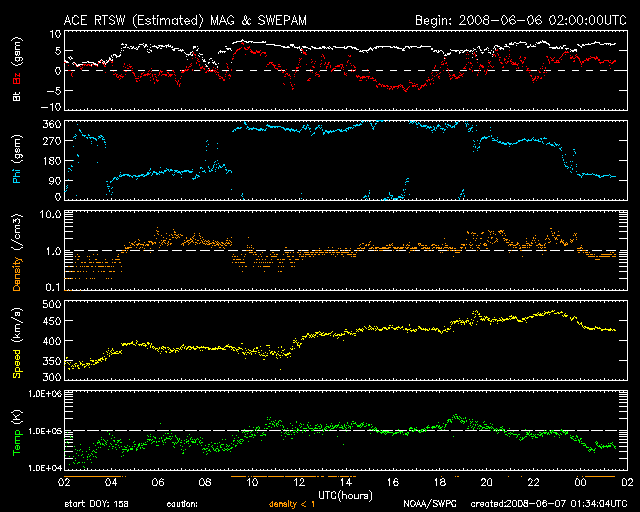Image resolution: width=640 pixels, height=512 pixels.
Task: Click the '00' hour label on the time axis
Action: click(x=580, y=483)
